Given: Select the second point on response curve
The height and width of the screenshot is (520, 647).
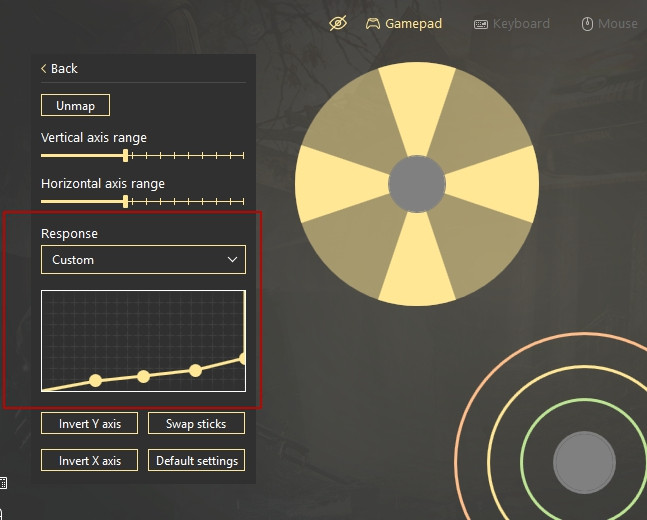Looking at the screenshot, I should pyautogui.click(x=143, y=376).
